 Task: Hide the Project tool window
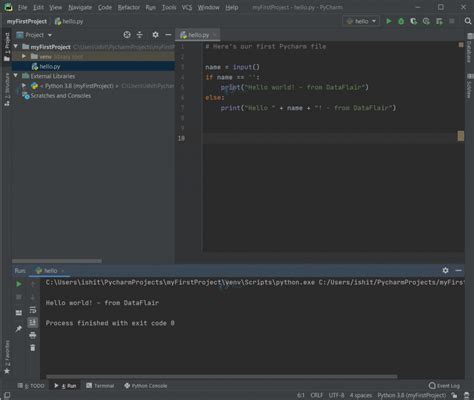(168, 35)
